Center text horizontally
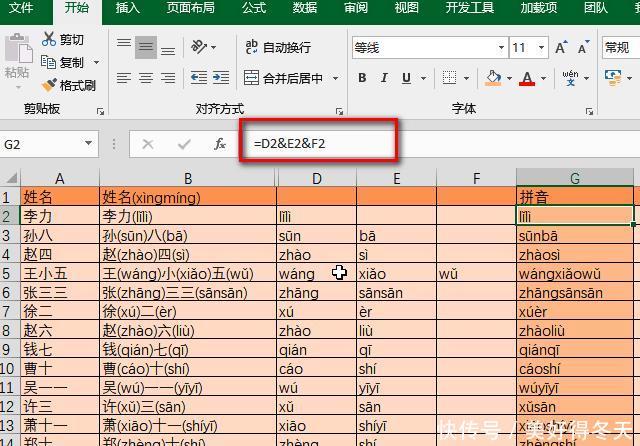Screen dimensions: 640x446 146,78
